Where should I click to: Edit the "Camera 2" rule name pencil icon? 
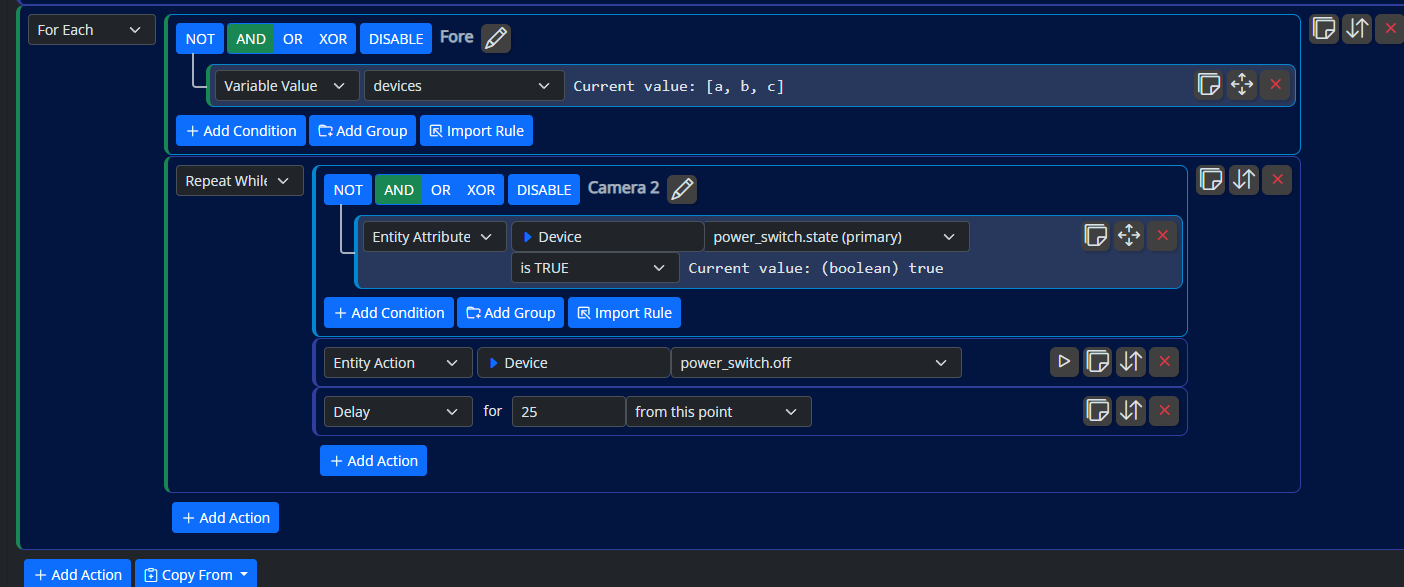coord(681,188)
